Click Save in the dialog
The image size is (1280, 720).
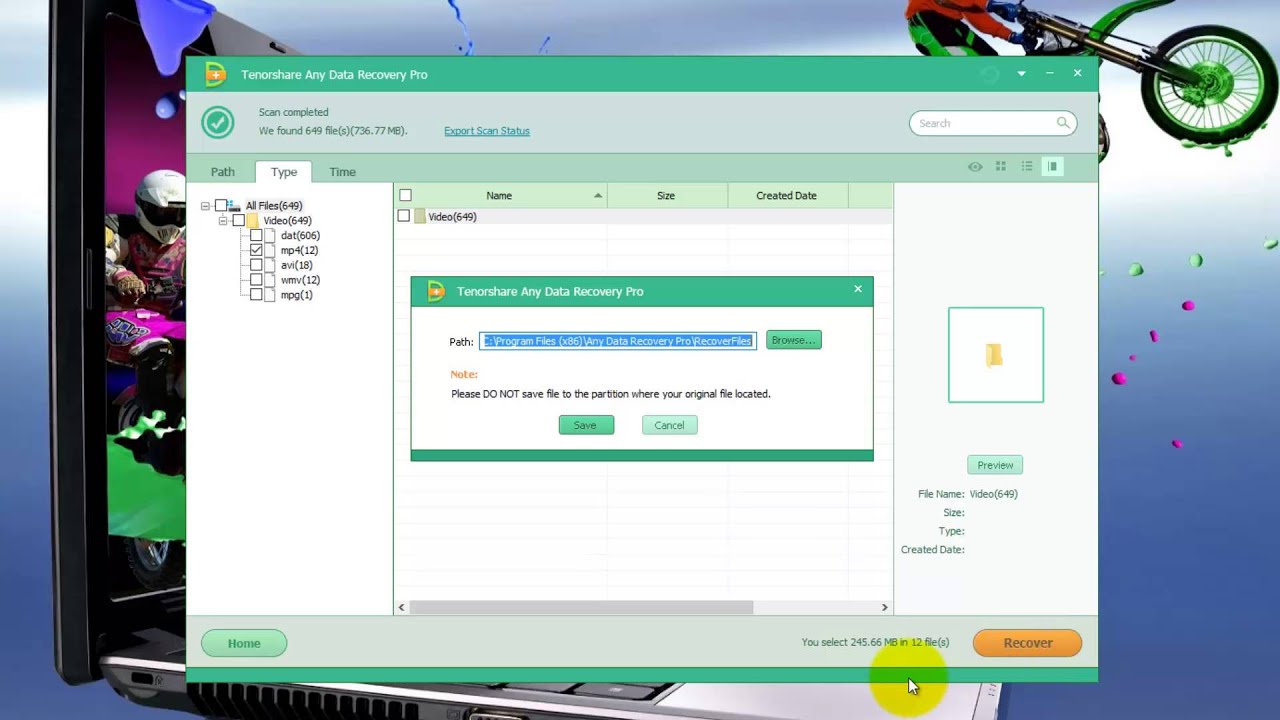586,425
